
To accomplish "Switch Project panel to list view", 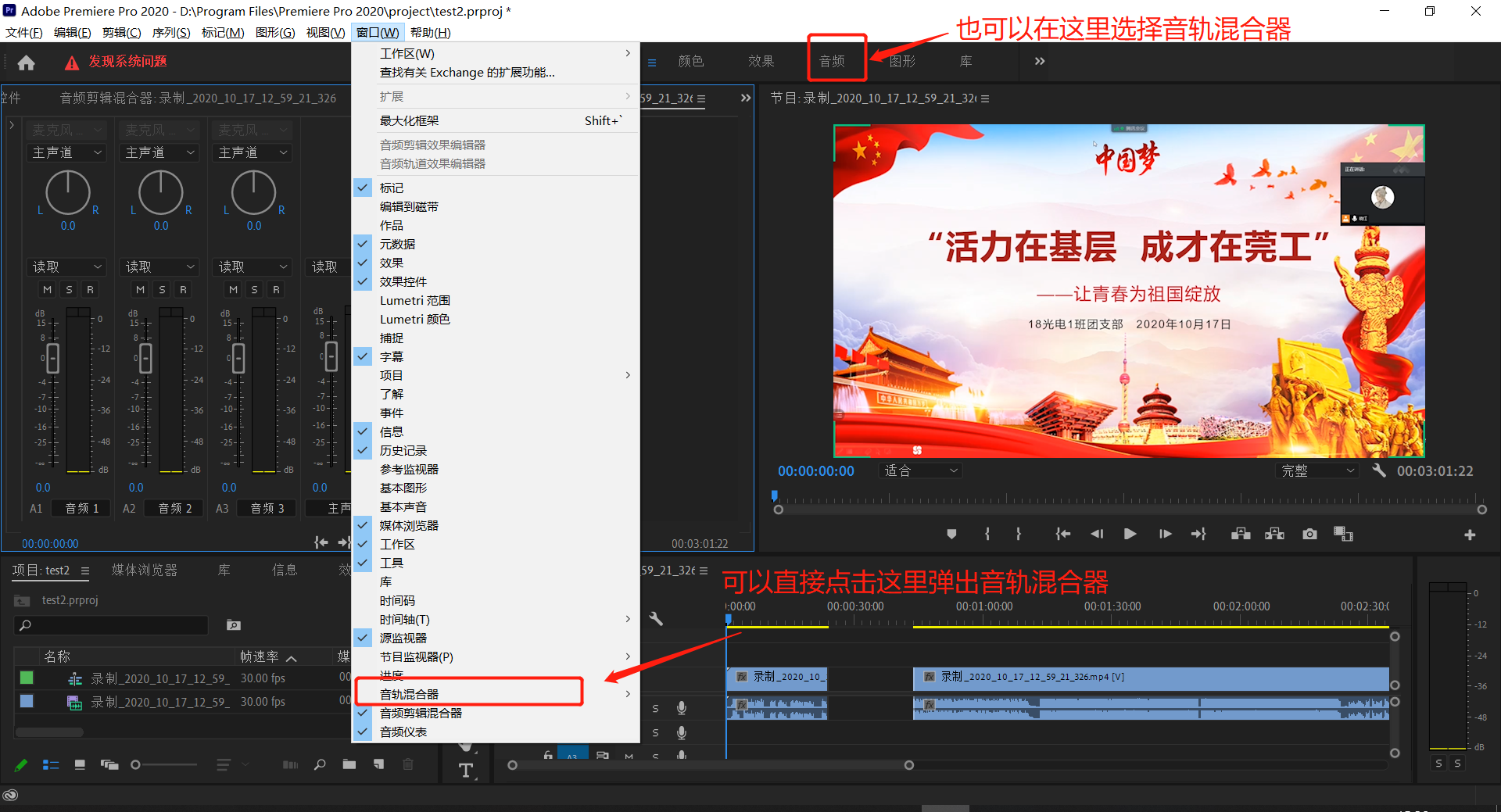I will [51, 764].
